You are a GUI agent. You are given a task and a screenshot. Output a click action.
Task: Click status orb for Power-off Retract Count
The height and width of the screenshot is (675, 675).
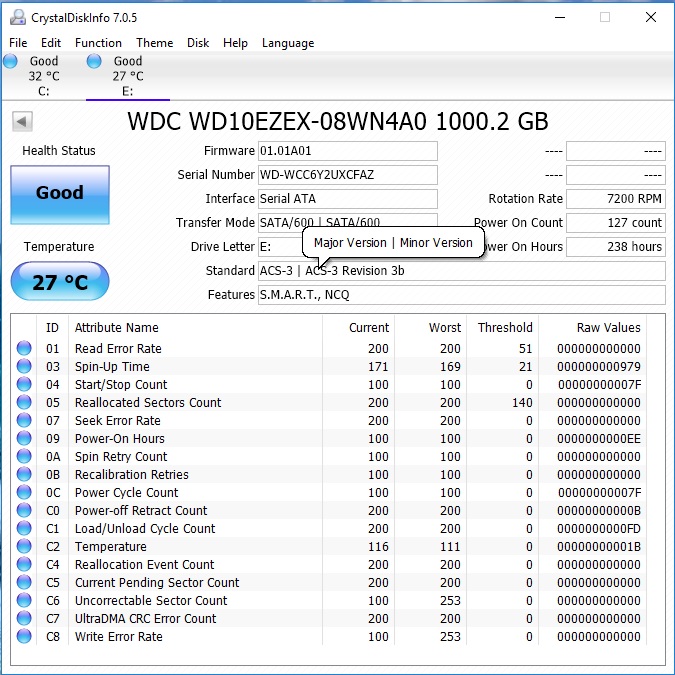tap(24, 510)
